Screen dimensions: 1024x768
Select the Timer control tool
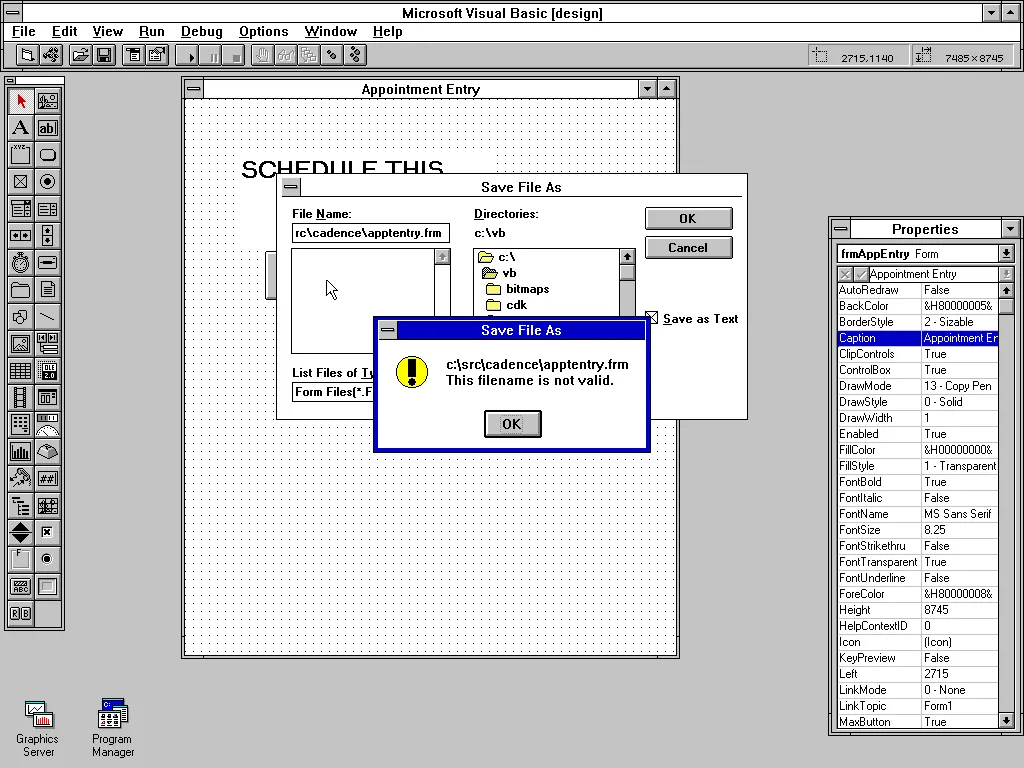[x=20, y=262]
